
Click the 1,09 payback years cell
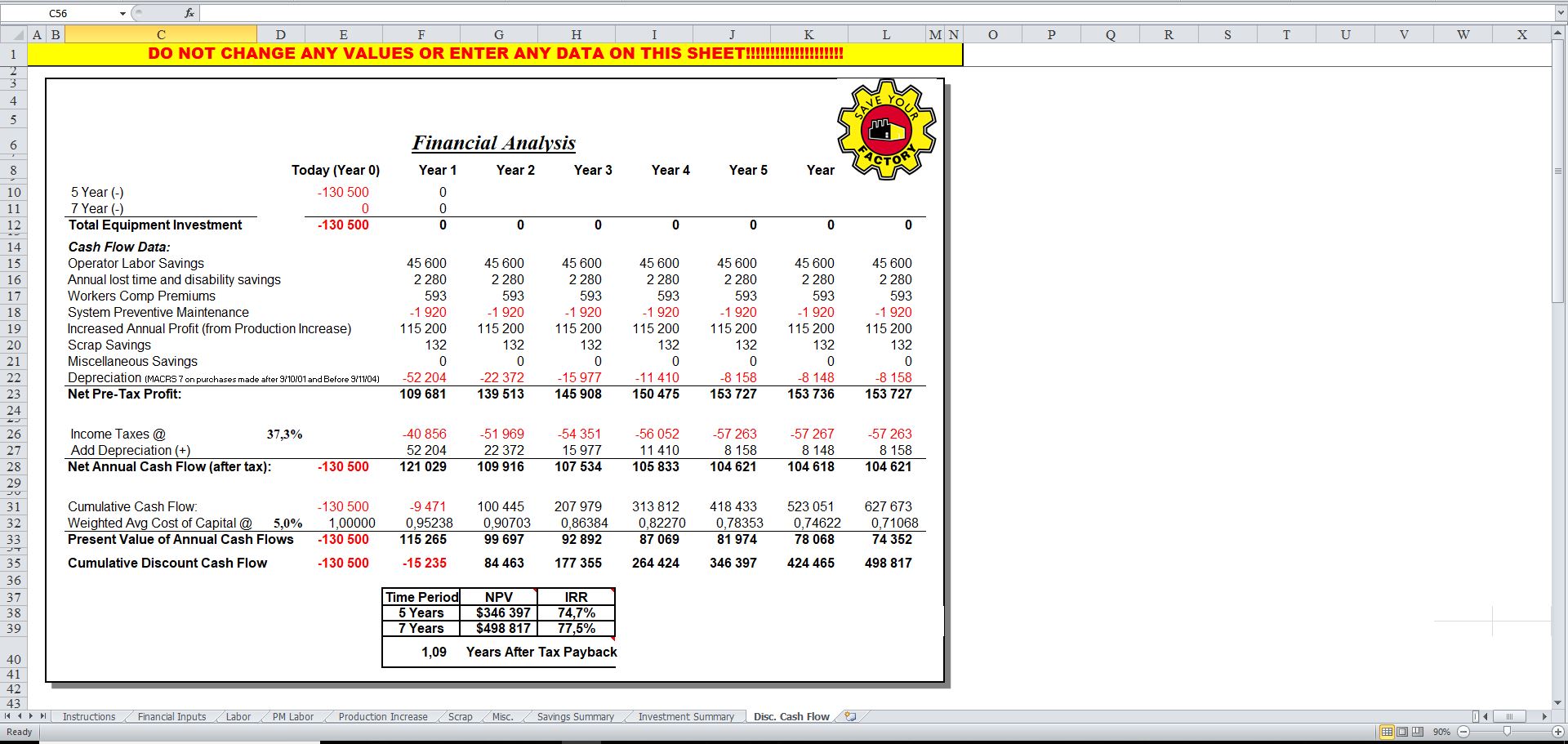434,652
